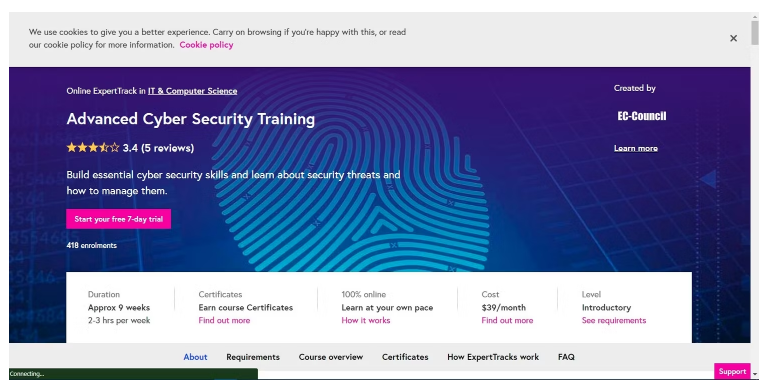This screenshot has height=391, width=769.
Task: Click the Approx 9 weeks duration text
Action: point(119,308)
